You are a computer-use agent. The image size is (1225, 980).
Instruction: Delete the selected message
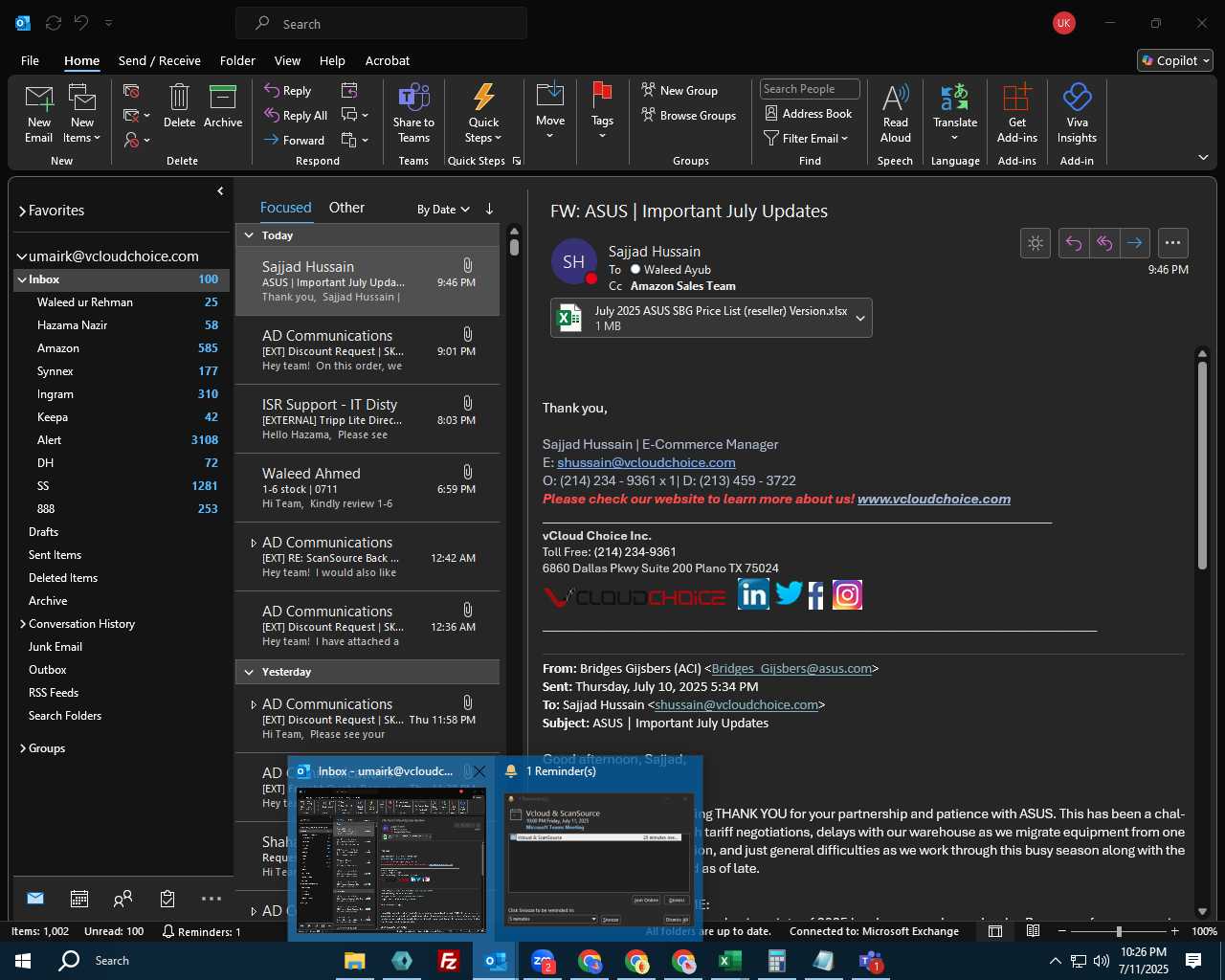179,105
